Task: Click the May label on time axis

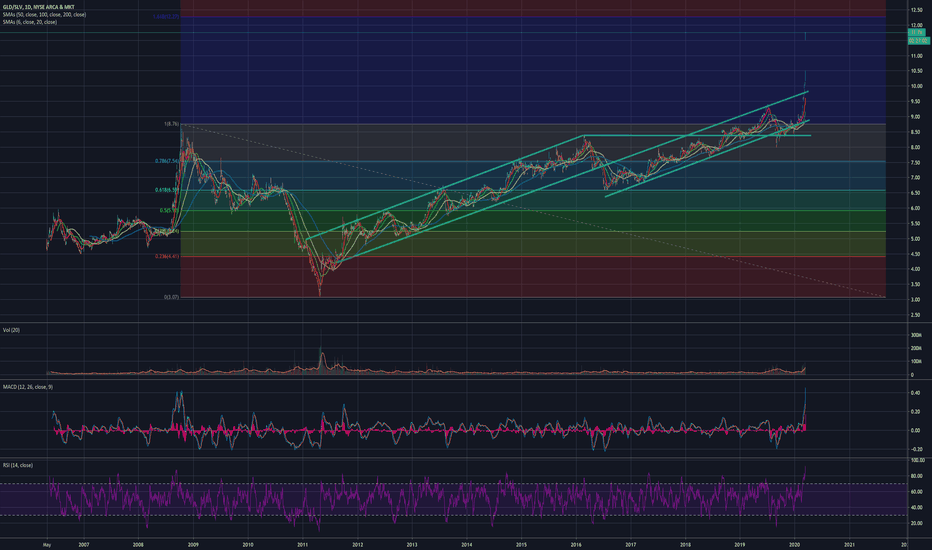Action: 47,544
